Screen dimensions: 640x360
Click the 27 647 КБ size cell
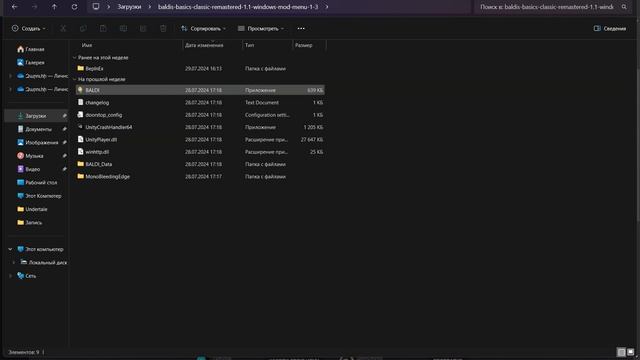[x=312, y=140]
